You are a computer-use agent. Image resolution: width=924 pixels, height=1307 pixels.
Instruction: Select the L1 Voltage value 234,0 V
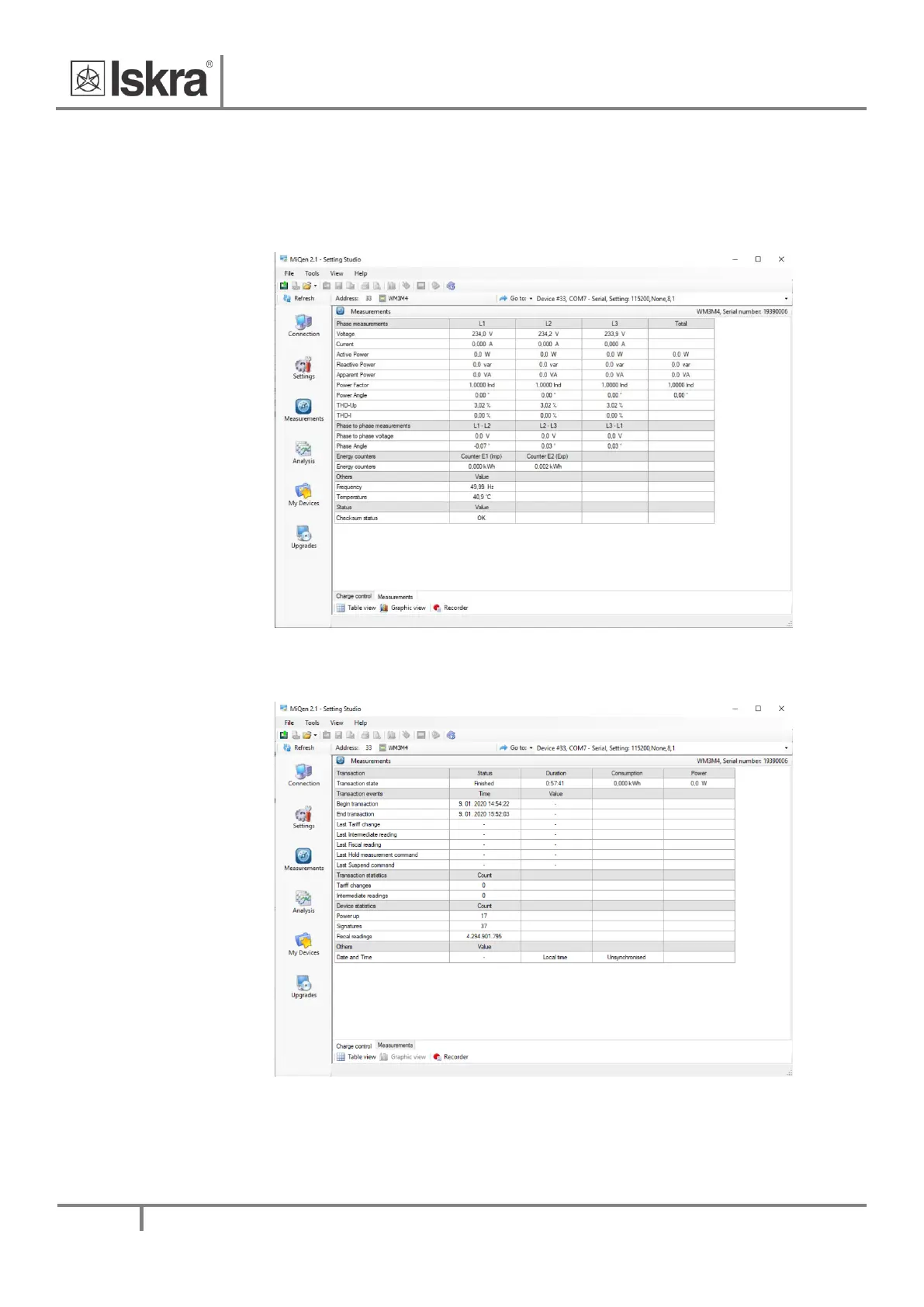click(x=483, y=334)
